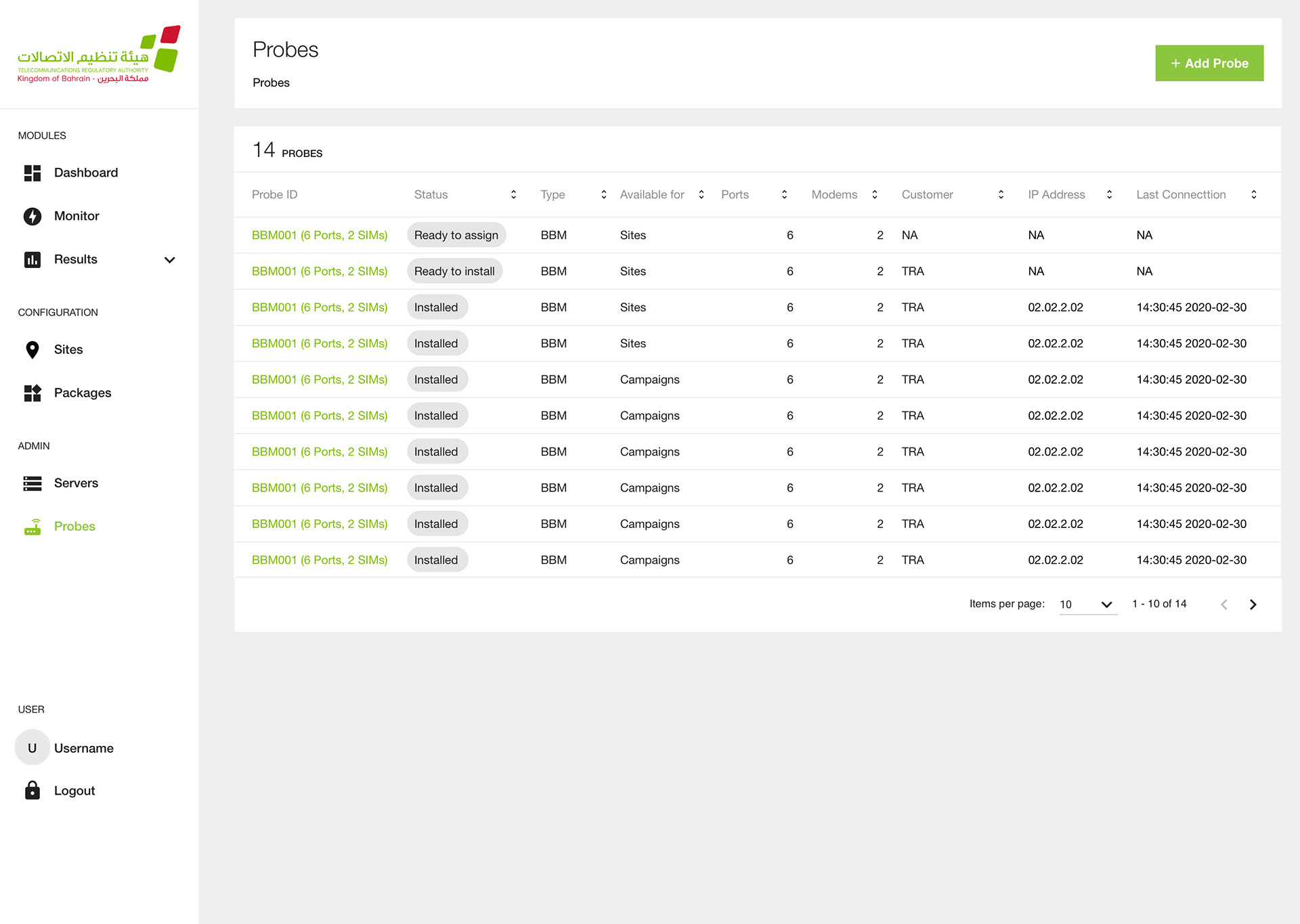Open the Probes menu item label
1300x924 pixels.
pos(74,527)
